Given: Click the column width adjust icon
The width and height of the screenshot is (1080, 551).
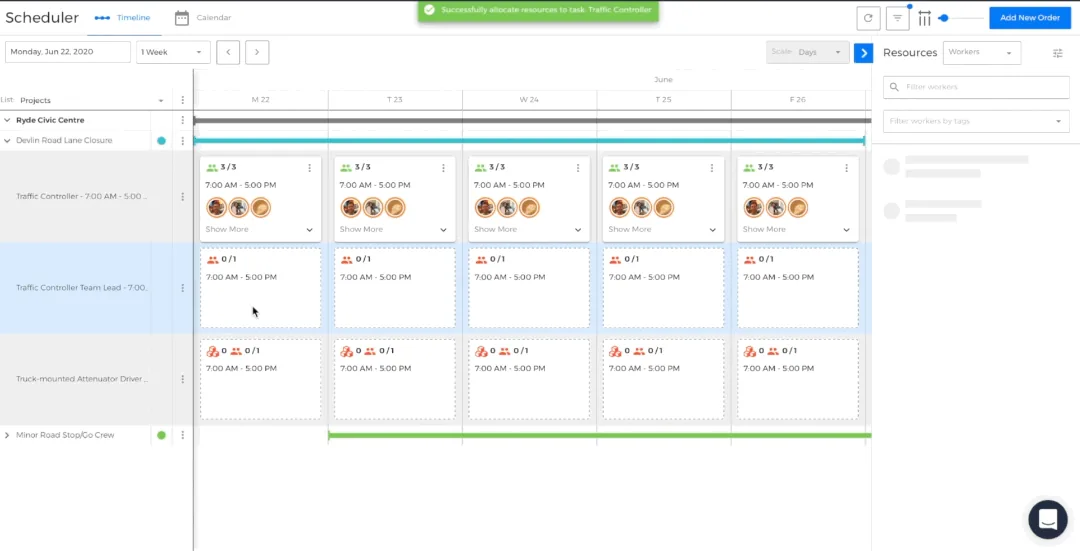Looking at the screenshot, I should pyautogui.click(x=924, y=18).
